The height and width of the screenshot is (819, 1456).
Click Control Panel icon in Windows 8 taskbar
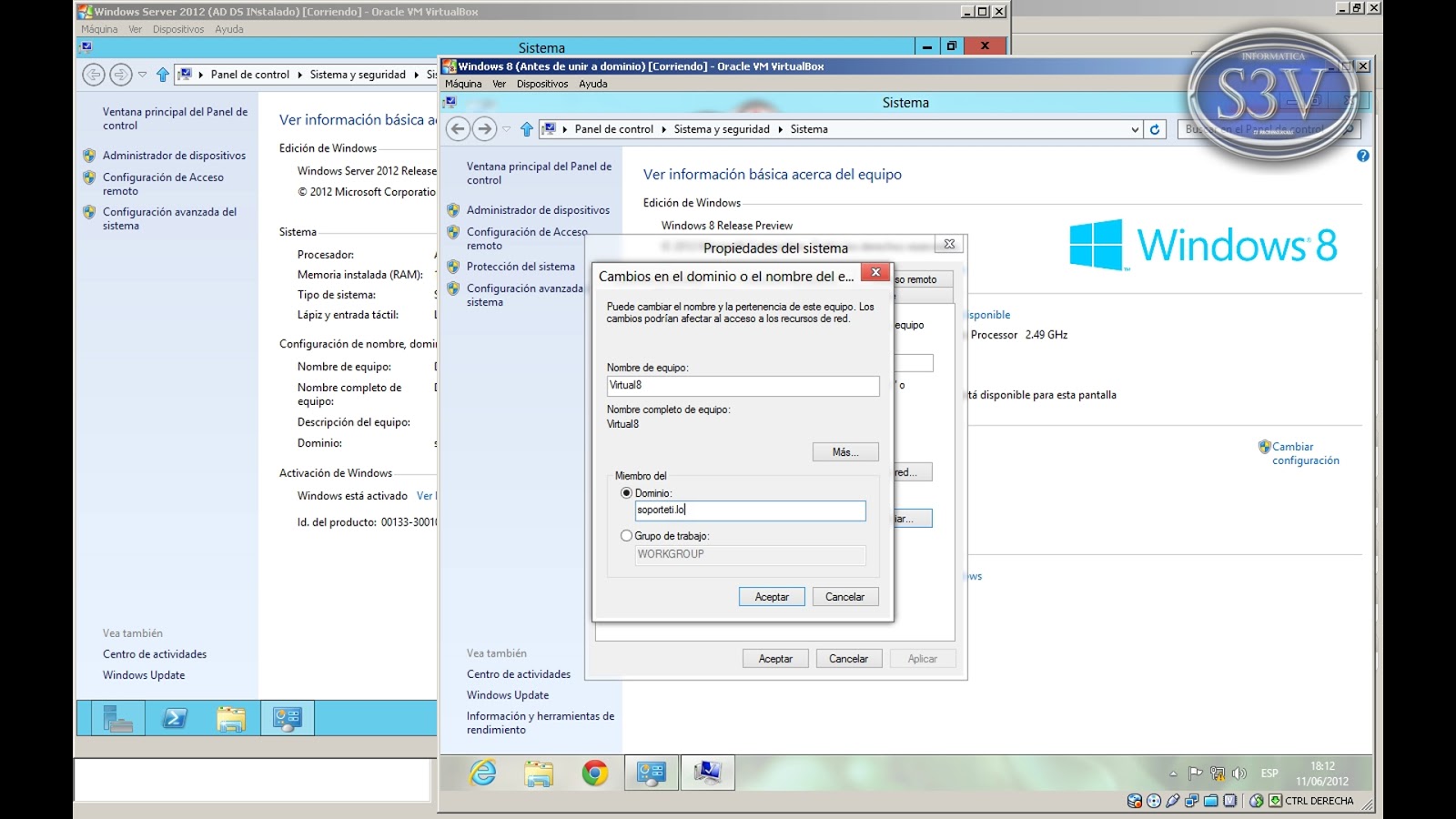pyautogui.click(x=652, y=773)
